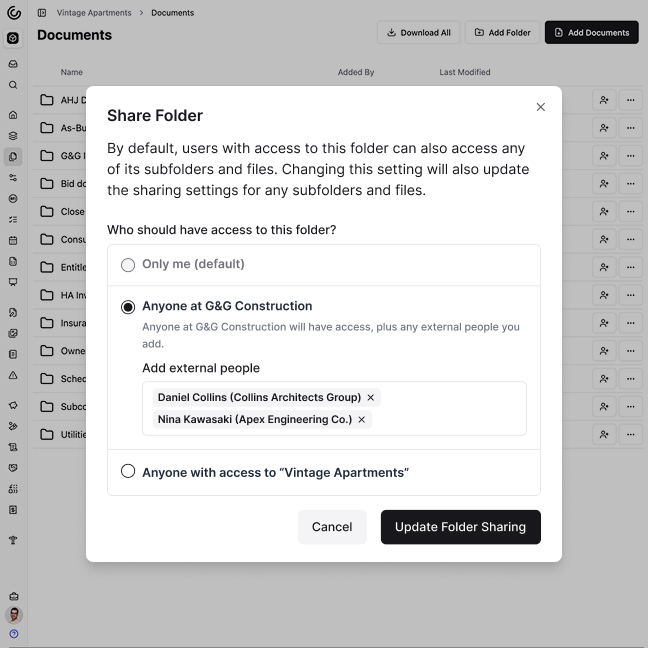This screenshot has width=648, height=648.
Task: Select the "Only me (default)" option
Action: point(128,265)
